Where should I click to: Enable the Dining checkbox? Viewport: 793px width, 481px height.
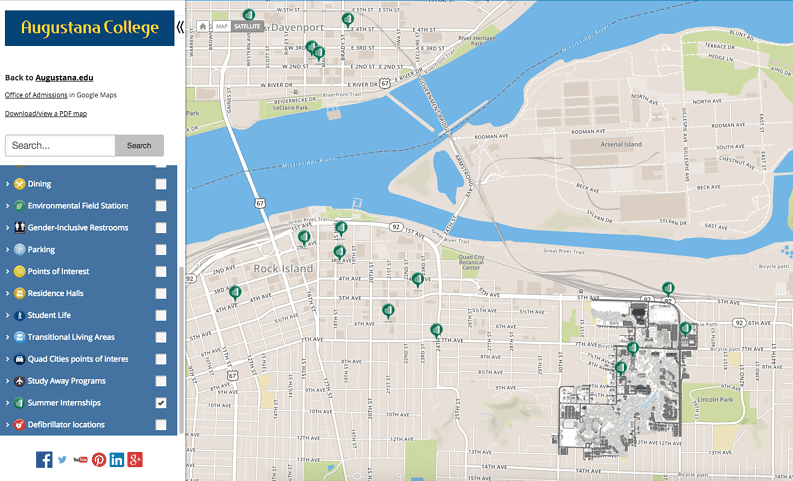pyautogui.click(x=161, y=184)
